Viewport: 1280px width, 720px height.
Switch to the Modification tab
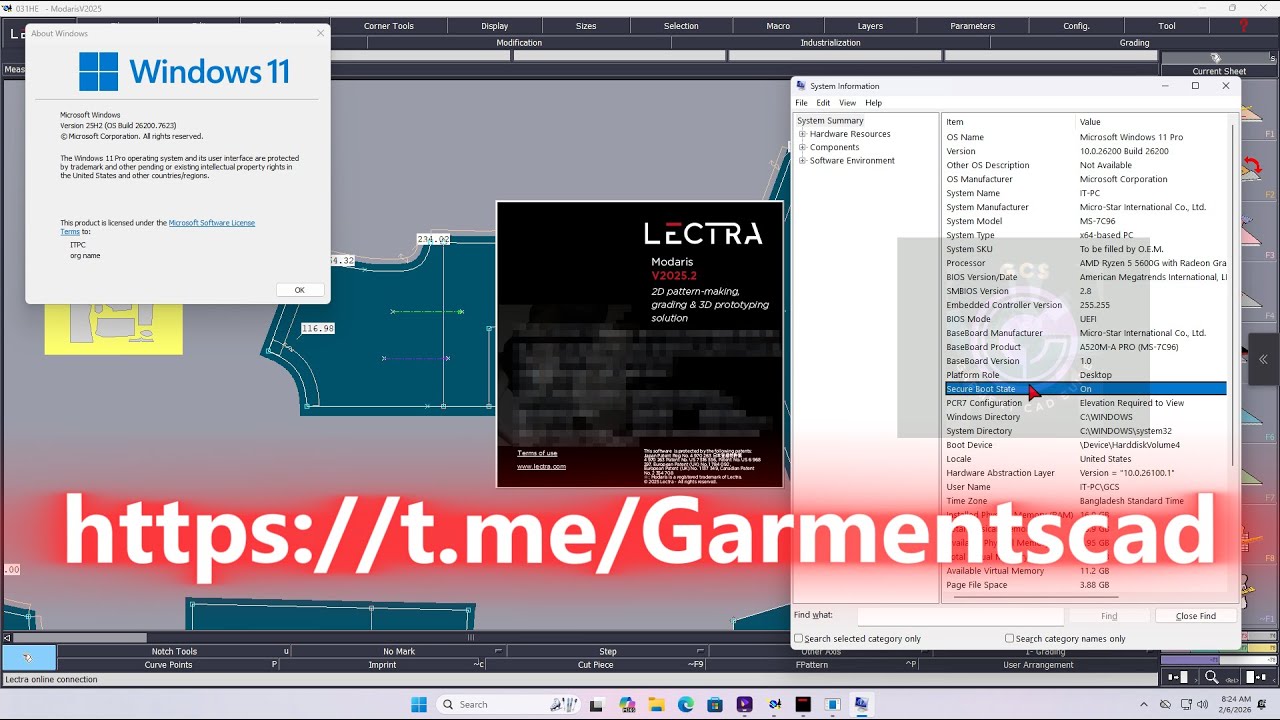[519, 43]
